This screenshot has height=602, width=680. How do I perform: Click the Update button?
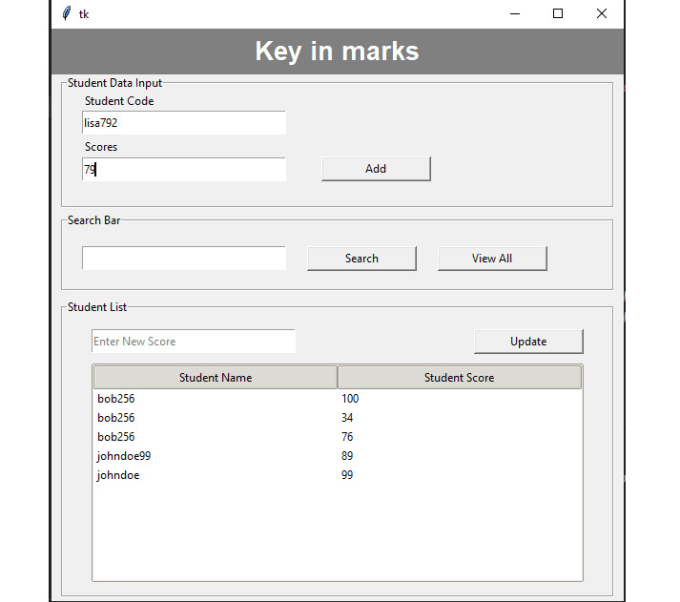coord(529,342)
